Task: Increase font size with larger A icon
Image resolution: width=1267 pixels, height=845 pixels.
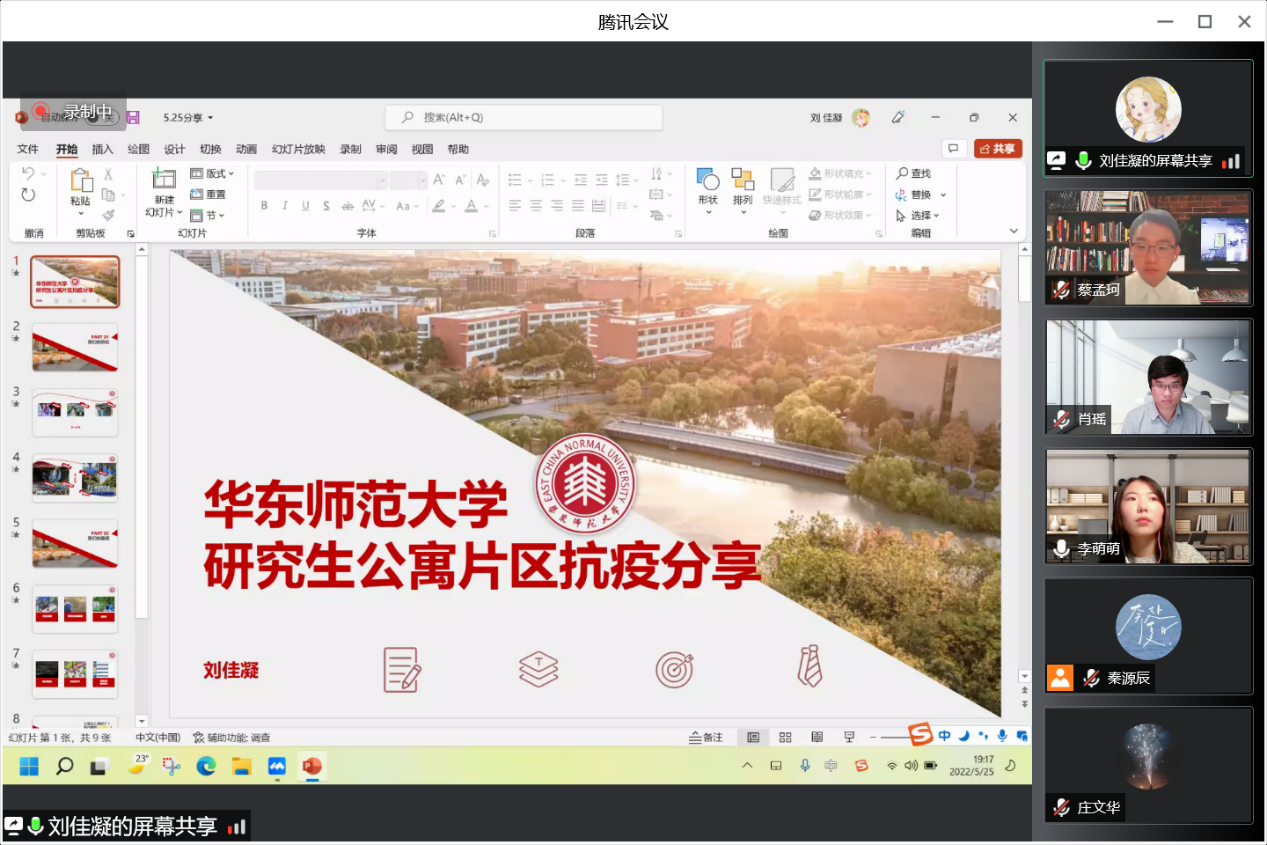Action: tap(440, 180)
